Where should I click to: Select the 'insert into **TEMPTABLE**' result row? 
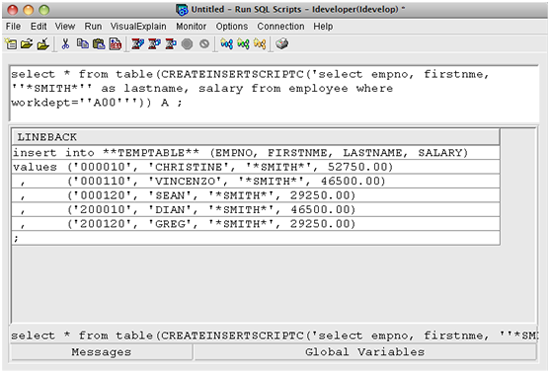[x=256, y=153]
